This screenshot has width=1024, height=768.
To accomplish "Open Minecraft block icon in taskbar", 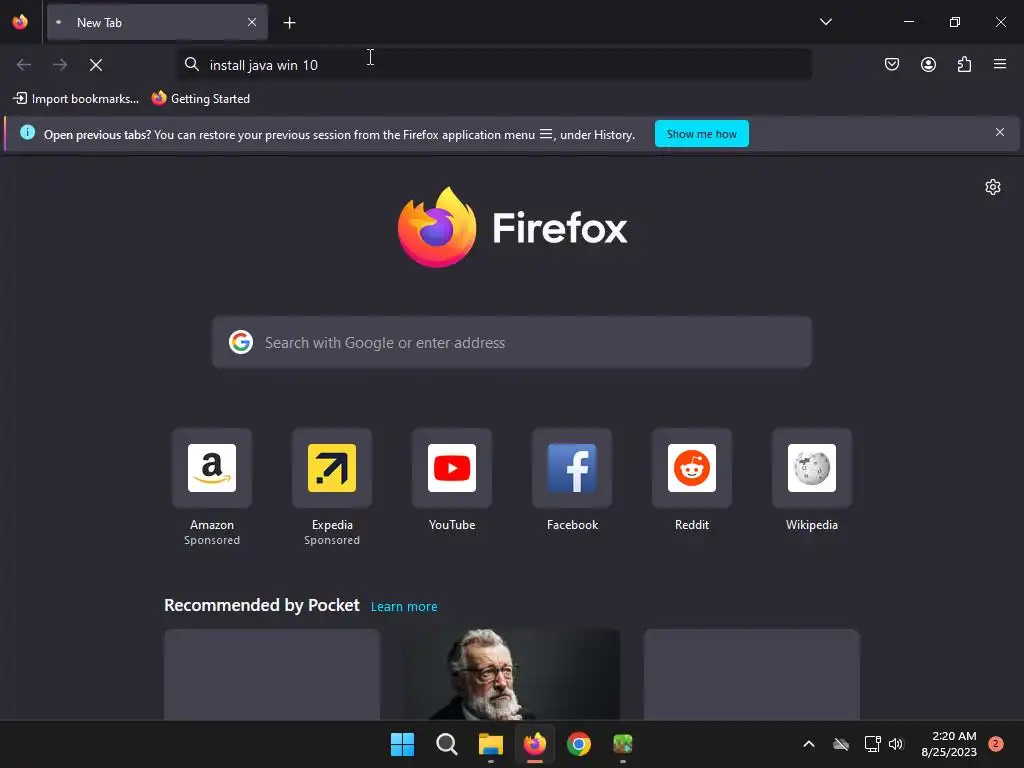I will 623,744.
